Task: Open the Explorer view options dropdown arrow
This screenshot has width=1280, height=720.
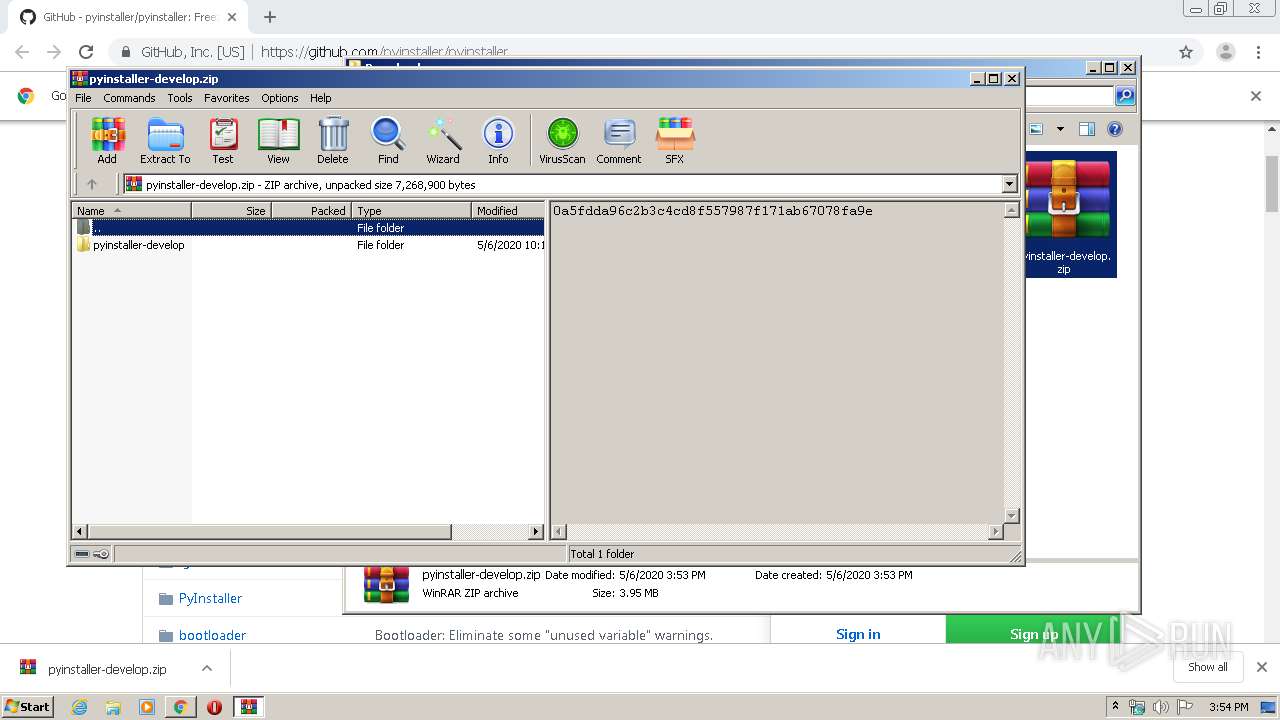Action: click(1060, 129)
